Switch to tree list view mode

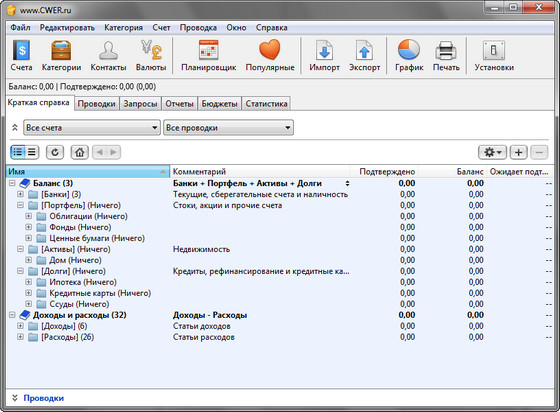pos(18,152)
